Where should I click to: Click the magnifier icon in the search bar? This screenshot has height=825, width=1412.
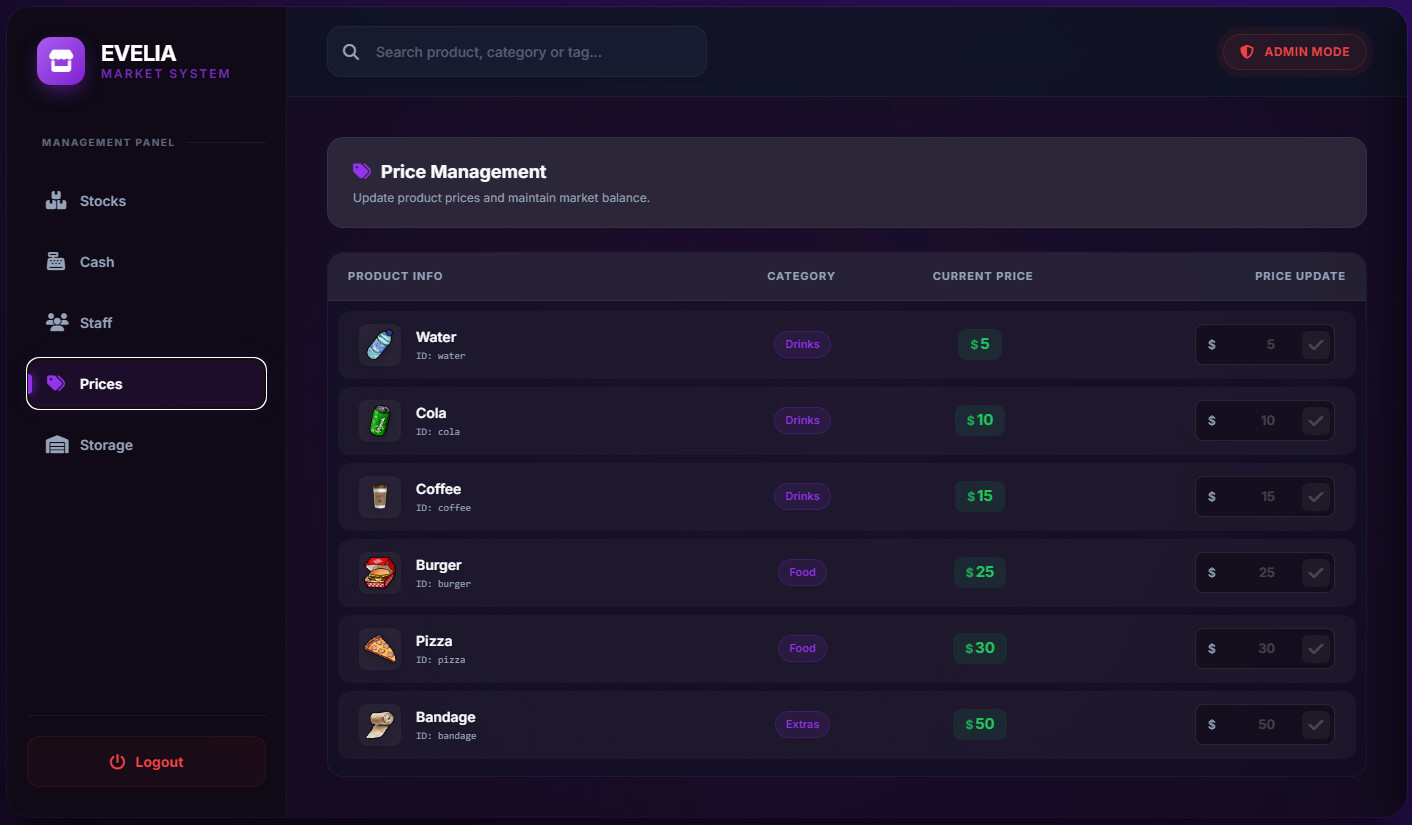[x=350, y=51]
